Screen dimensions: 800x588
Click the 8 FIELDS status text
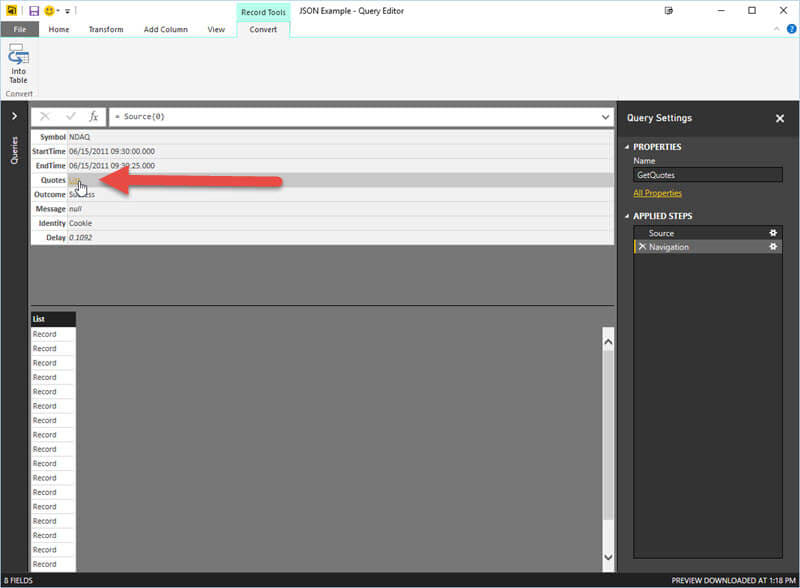[x=18, y=580]
